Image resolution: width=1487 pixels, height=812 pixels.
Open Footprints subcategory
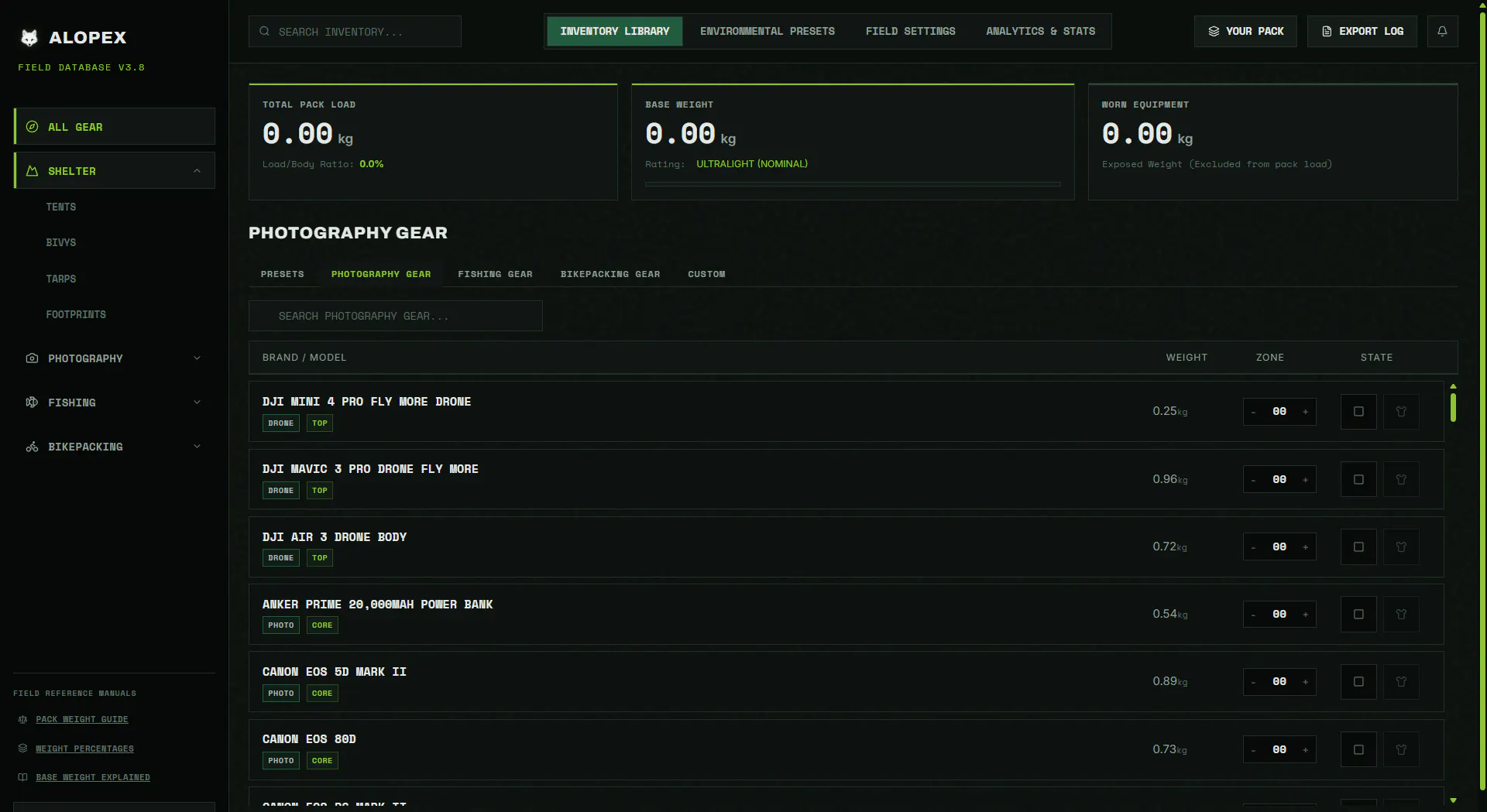pyautogui.click(x=76, y=314)
